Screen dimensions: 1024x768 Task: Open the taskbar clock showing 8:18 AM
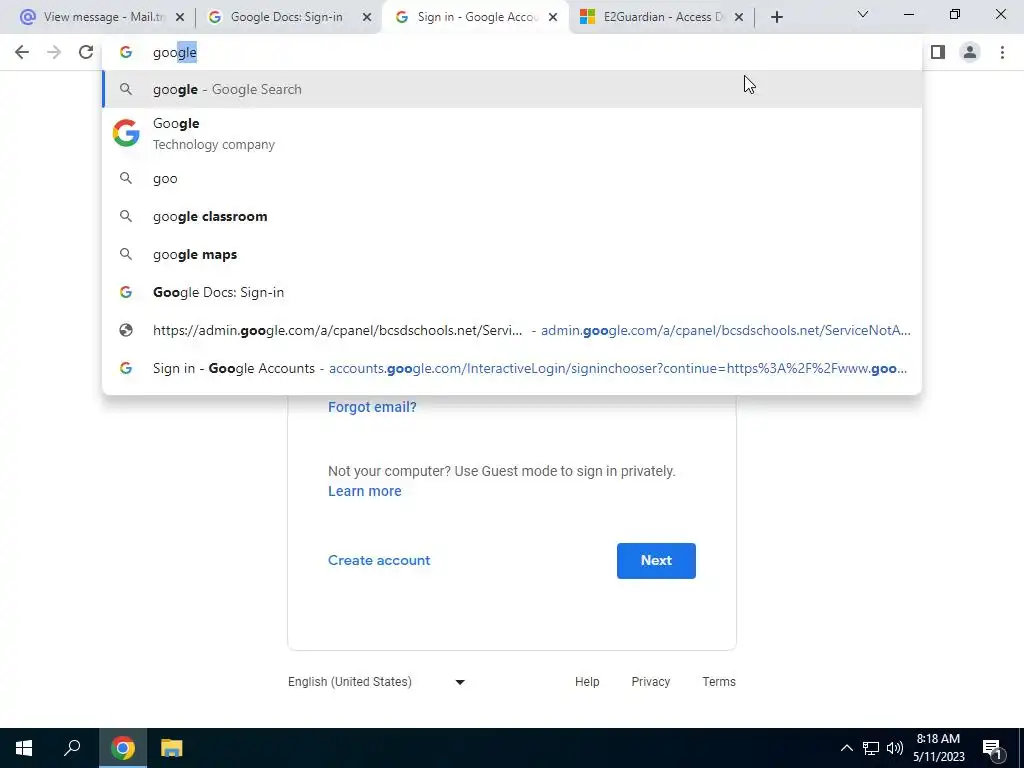point(938,748)
